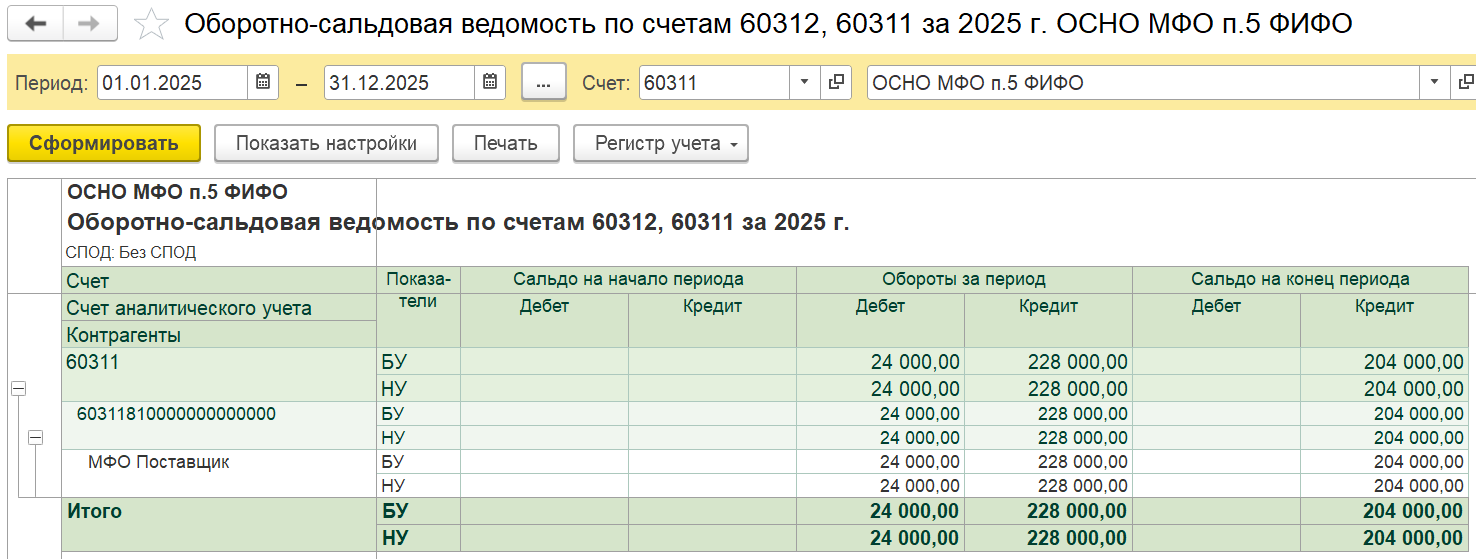Open the ОСНО МФО п.5 ФИФО organization dropdown
The image size is (1476, 559).
coord(1435,83)
